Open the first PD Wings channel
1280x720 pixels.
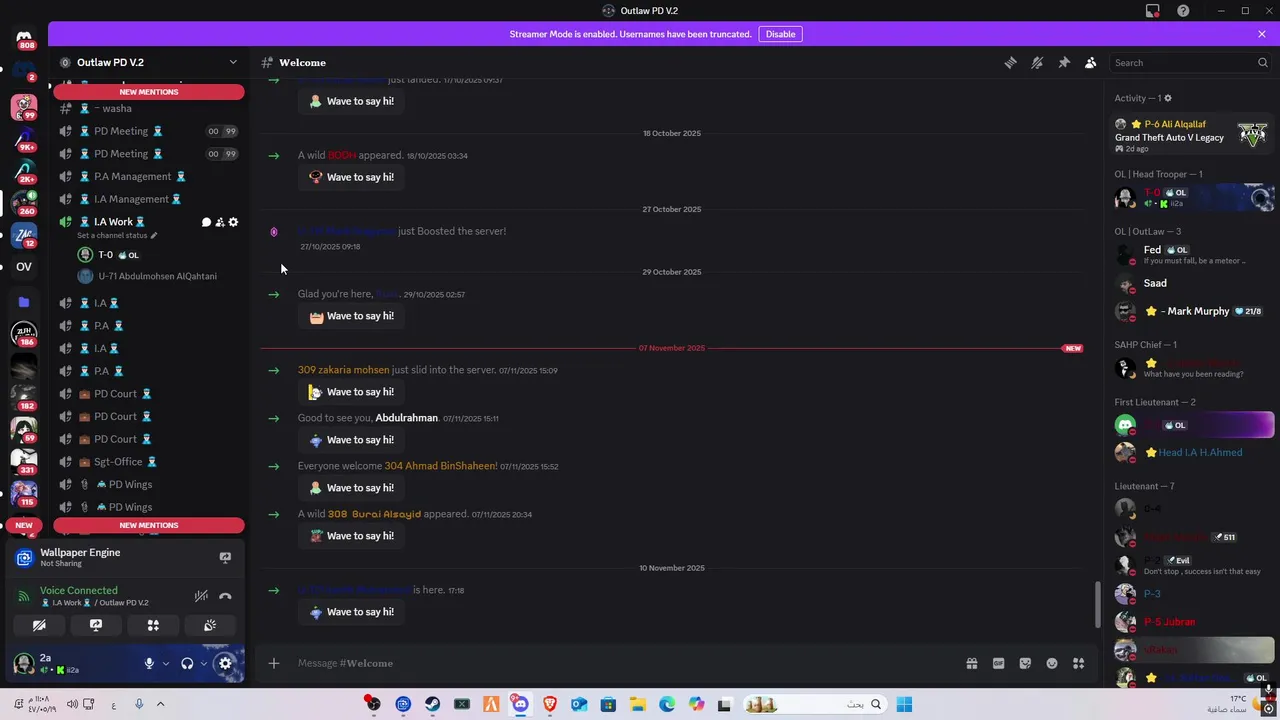pos(149,484)
